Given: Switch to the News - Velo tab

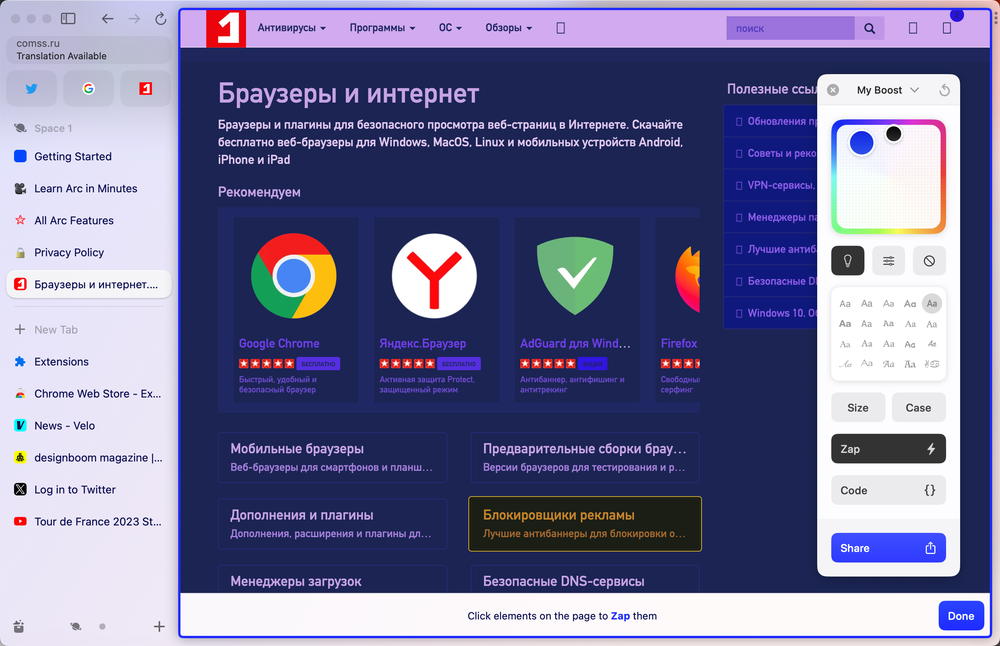Looking at the screenshot, I should pos(89,425).
